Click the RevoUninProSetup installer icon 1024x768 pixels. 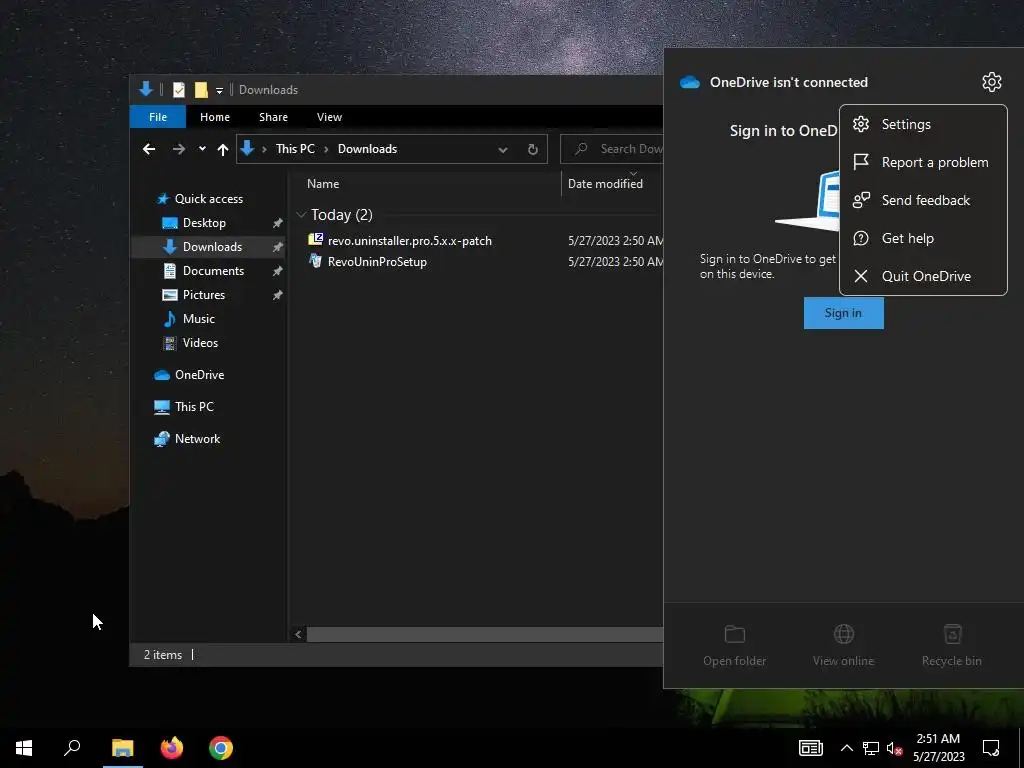(x=315, y=261)
